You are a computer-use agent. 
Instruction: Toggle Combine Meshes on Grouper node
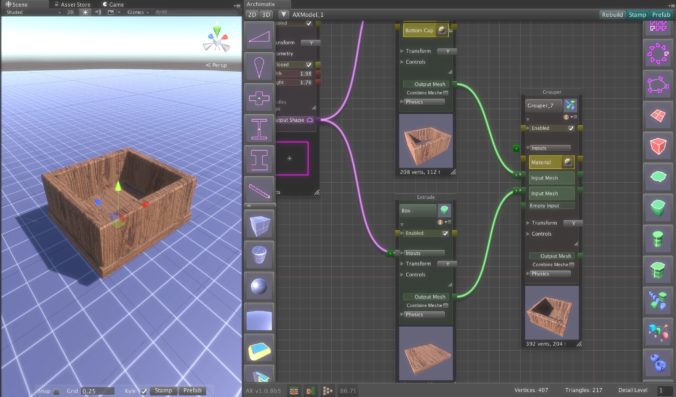[x=572, y=265]
